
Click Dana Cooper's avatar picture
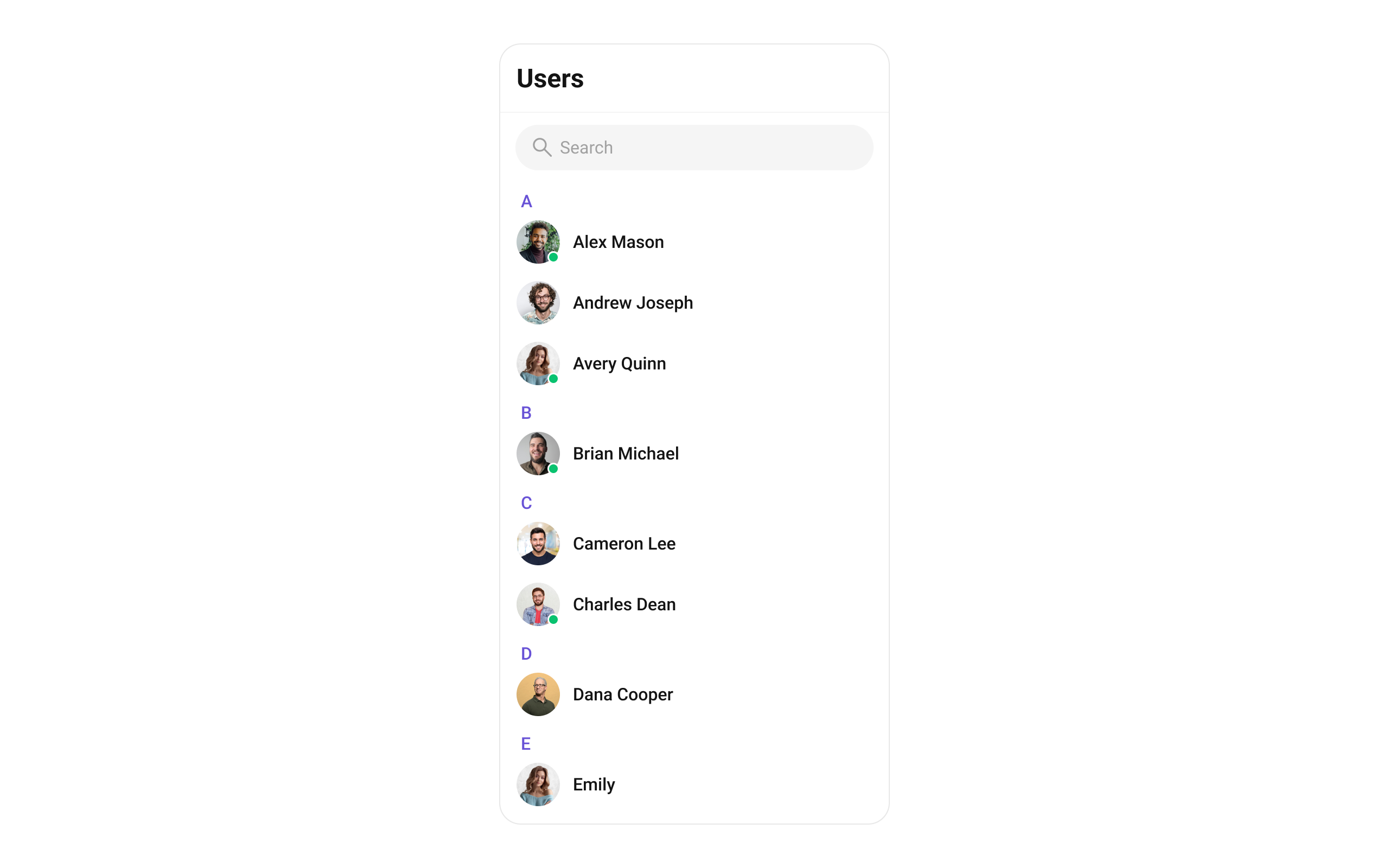[538, 694]
